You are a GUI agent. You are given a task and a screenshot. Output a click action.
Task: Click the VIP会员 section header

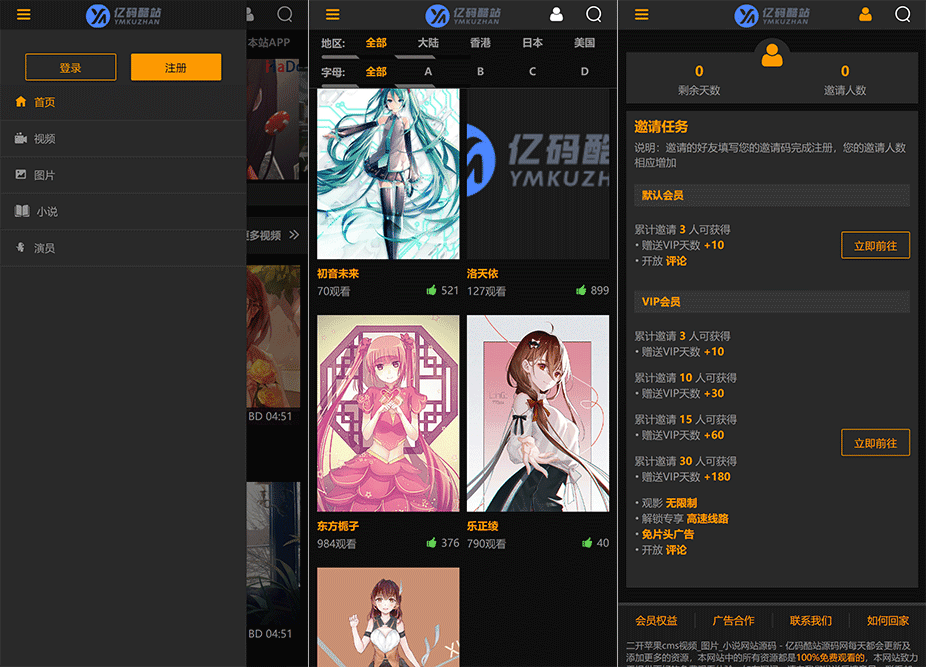click(772, 301)
